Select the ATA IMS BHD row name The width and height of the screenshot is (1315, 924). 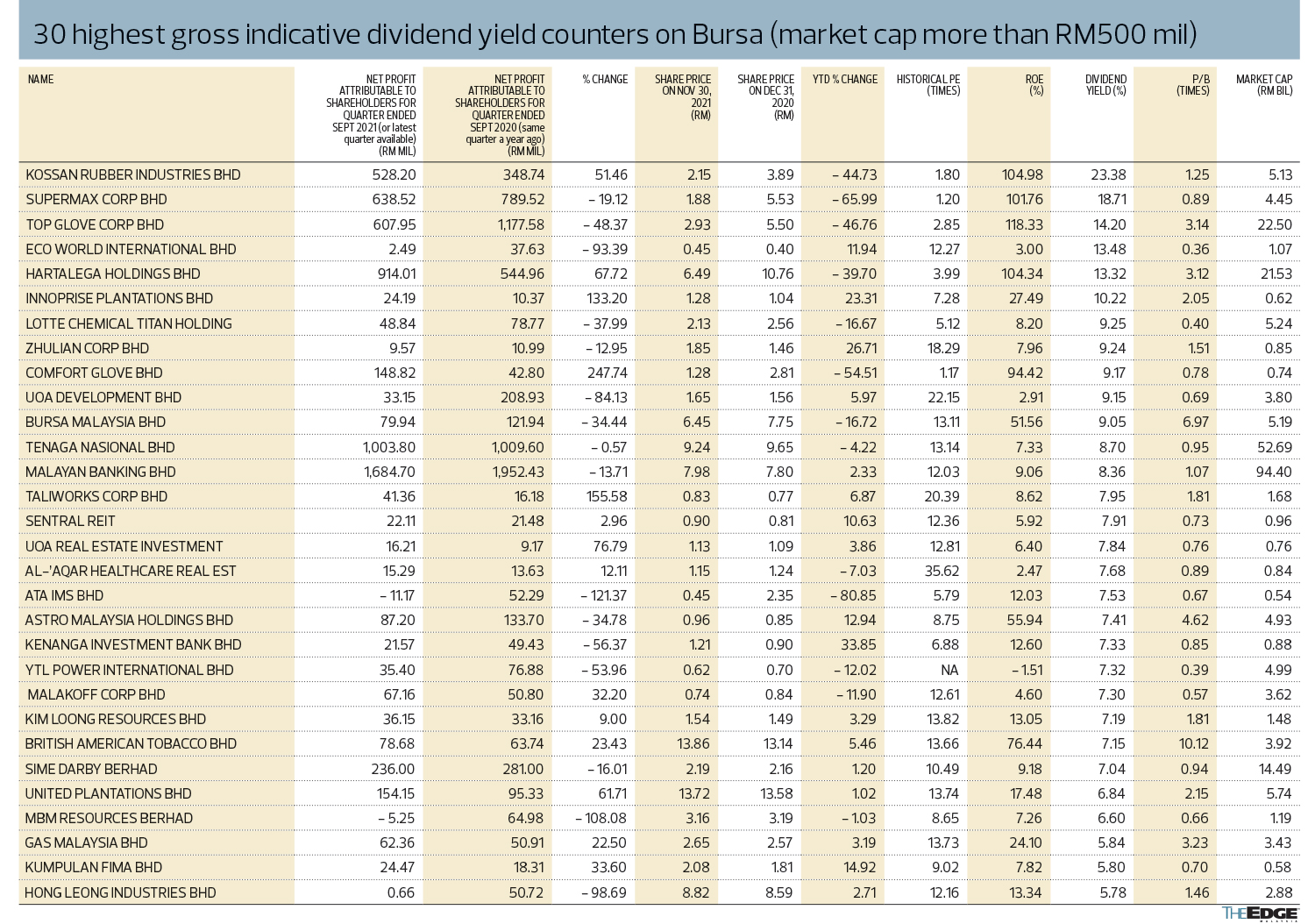click(x=64, y=595)
